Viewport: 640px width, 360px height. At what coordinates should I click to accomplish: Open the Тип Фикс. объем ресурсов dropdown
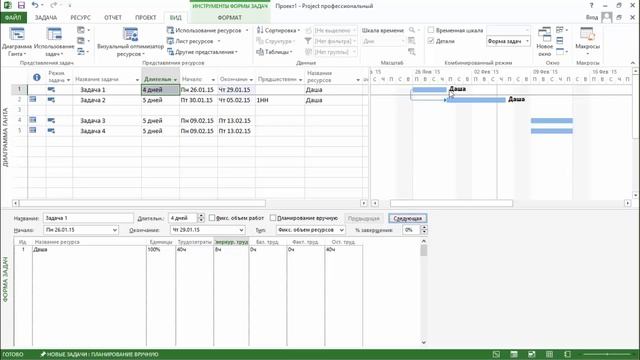[342, 230]
